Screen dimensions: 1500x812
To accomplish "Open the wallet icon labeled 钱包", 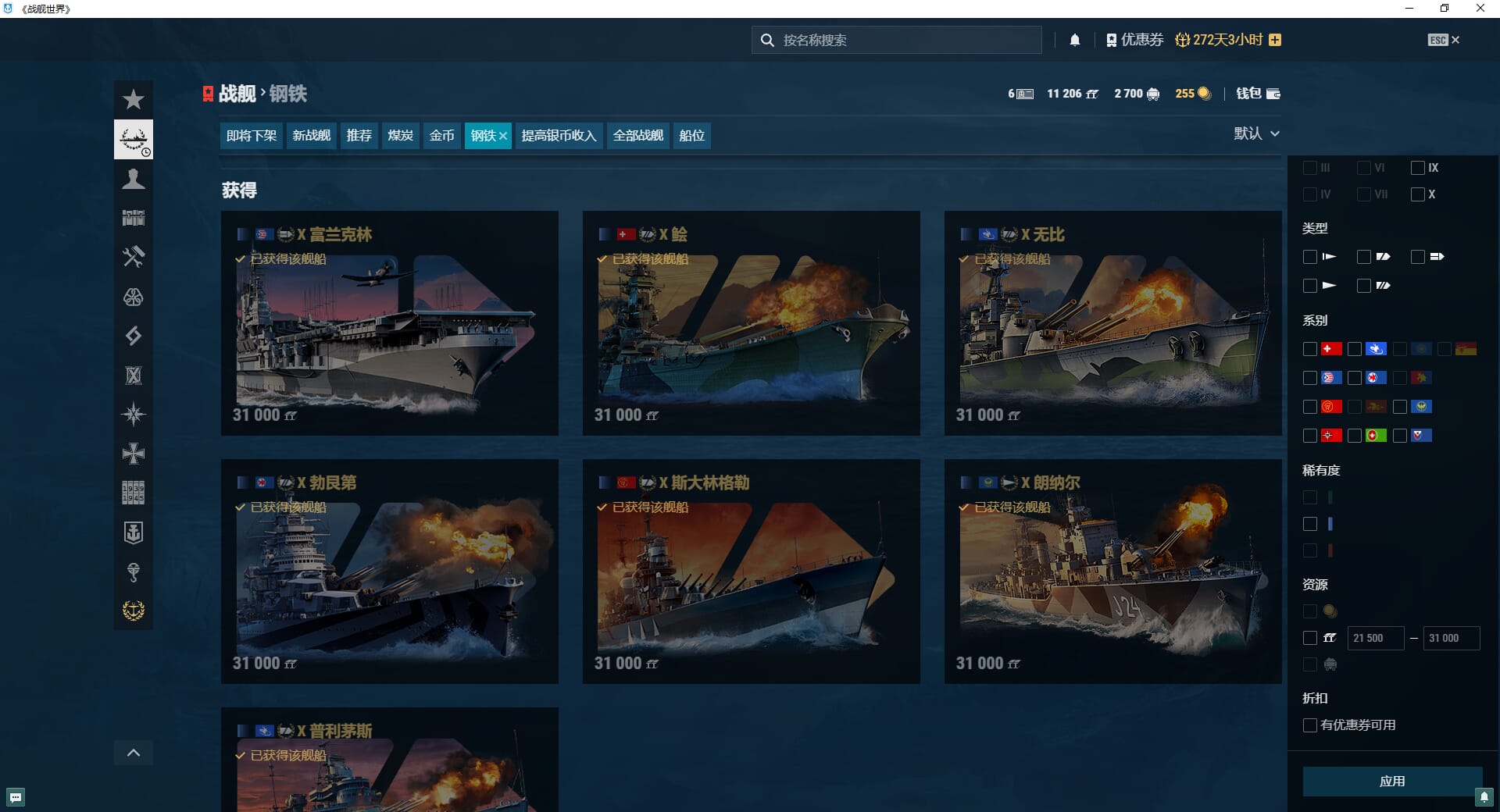I will (x=1258, y=94).
